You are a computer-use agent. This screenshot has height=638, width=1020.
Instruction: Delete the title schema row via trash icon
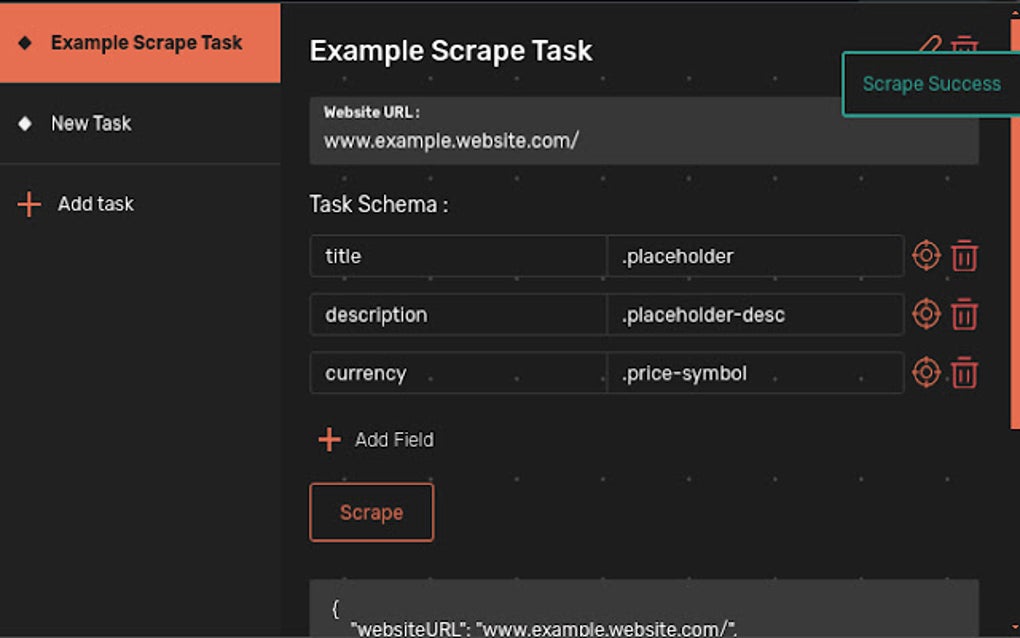coord(964,256)
